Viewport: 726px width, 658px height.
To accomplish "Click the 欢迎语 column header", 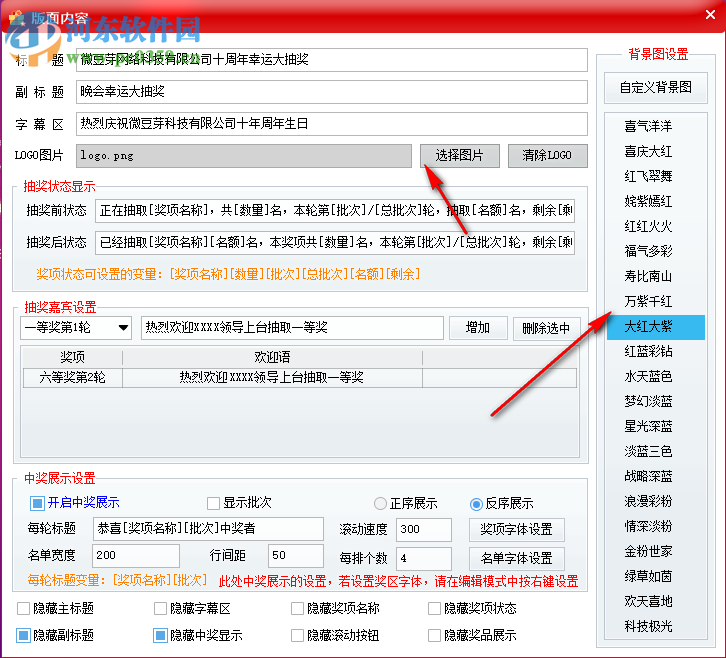I will (272, 357).
